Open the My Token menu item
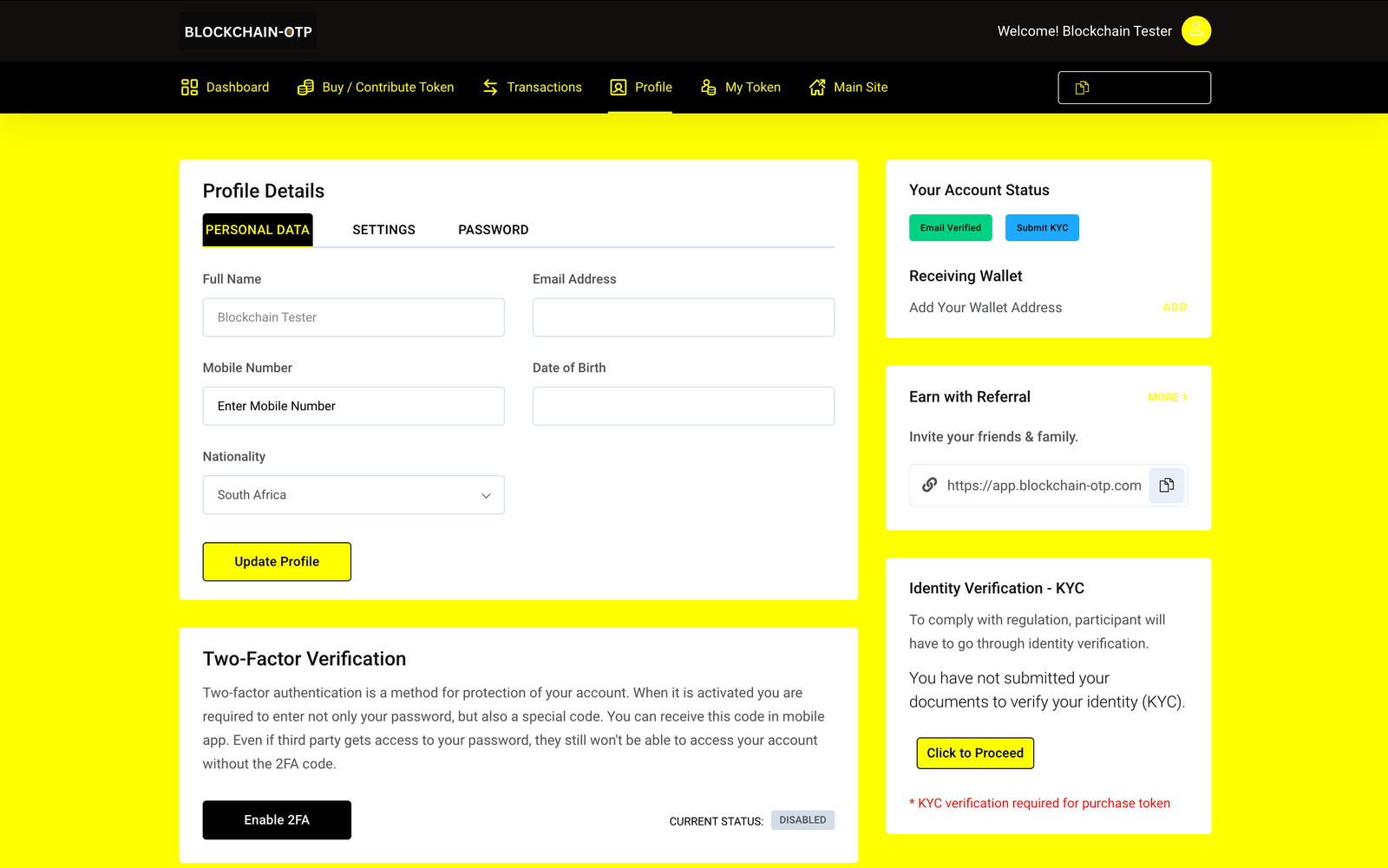The width and height of the screenshot is (1388, 868). coord(740,88)
